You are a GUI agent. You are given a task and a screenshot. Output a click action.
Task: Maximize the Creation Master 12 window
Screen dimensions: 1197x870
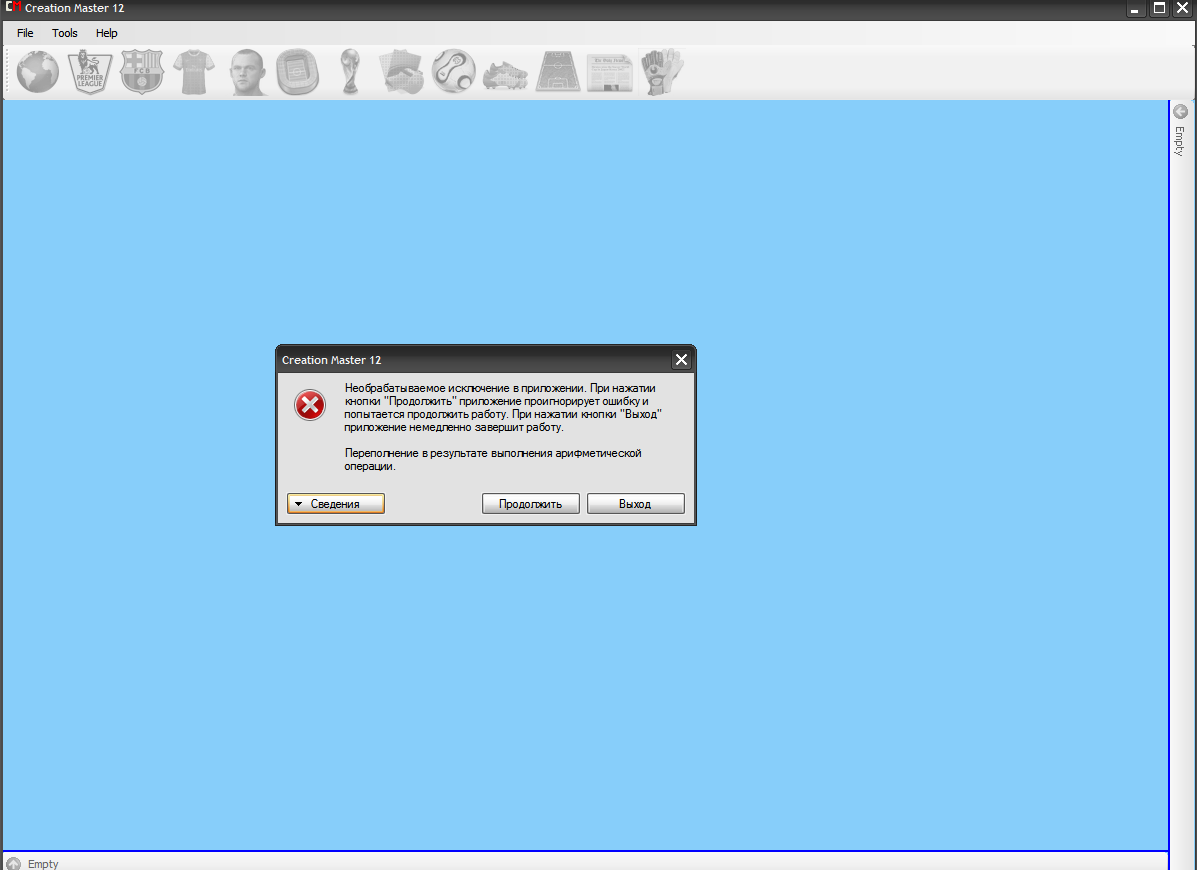point(1159,8)
